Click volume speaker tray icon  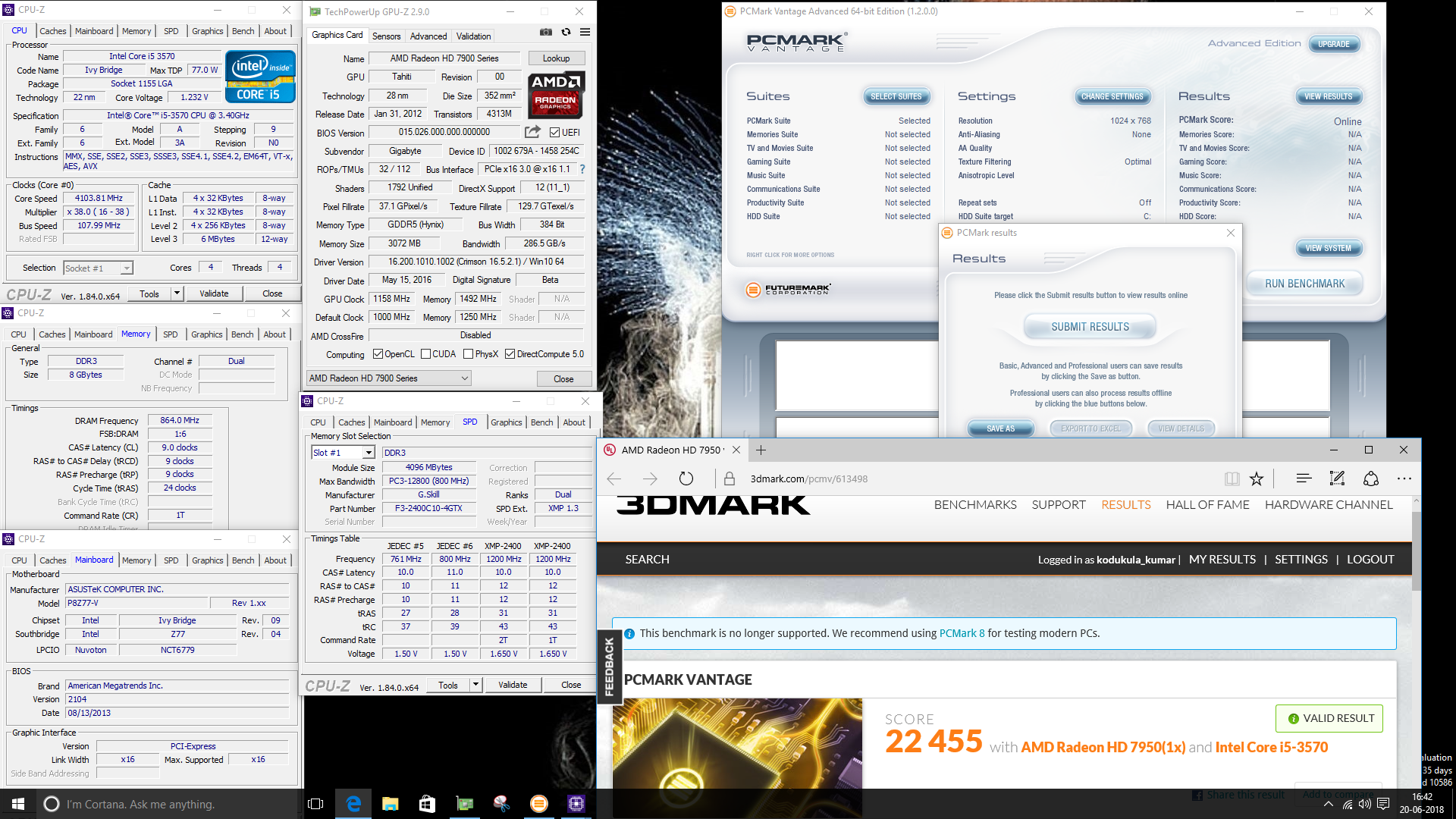(1365, 804)
